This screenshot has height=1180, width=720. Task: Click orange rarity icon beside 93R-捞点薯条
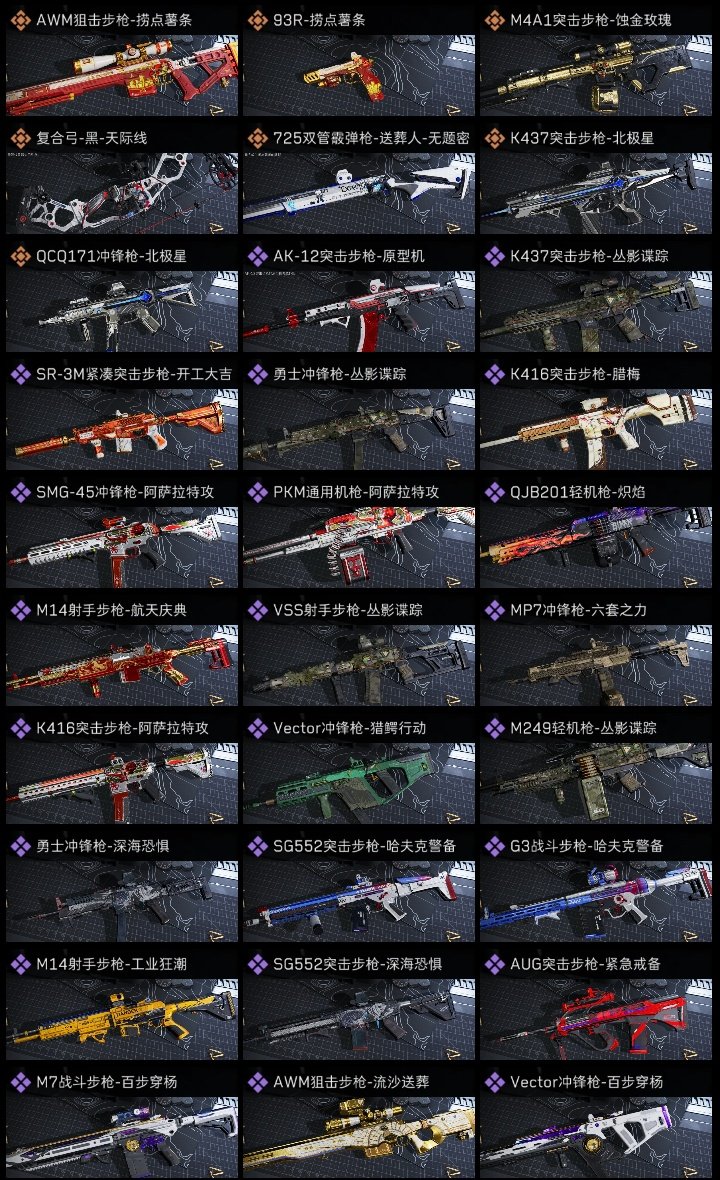[x=257, y=20]
